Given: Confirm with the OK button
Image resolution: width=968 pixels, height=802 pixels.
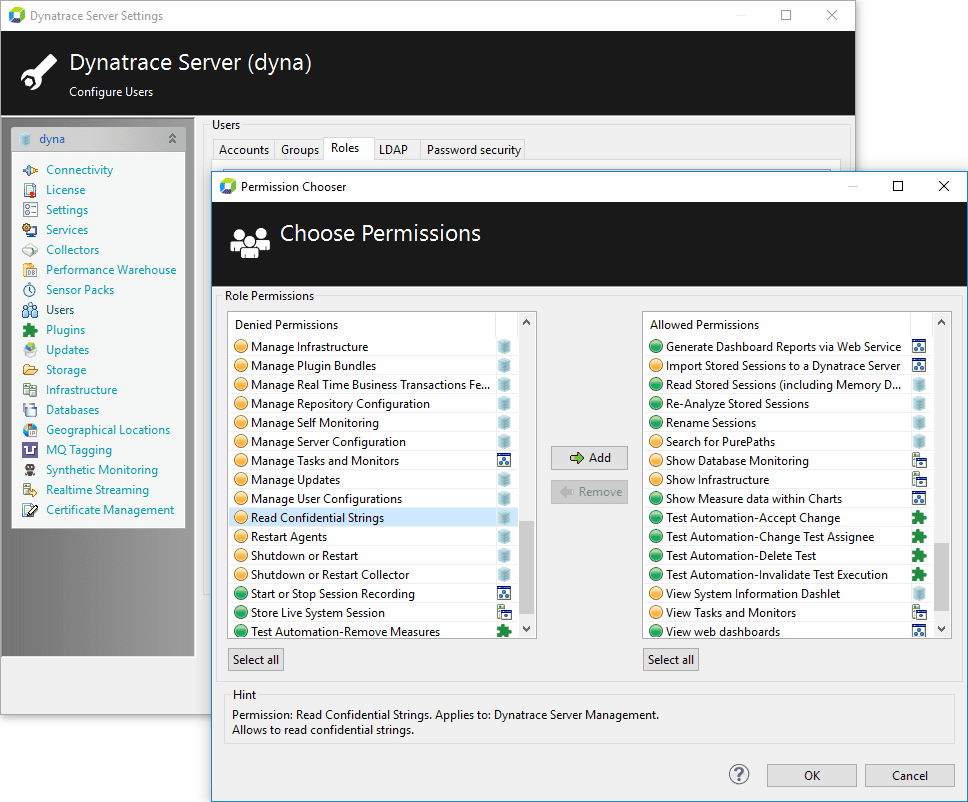Looking at the screenshot, I should pyautogui.click(x=812, y=775).
